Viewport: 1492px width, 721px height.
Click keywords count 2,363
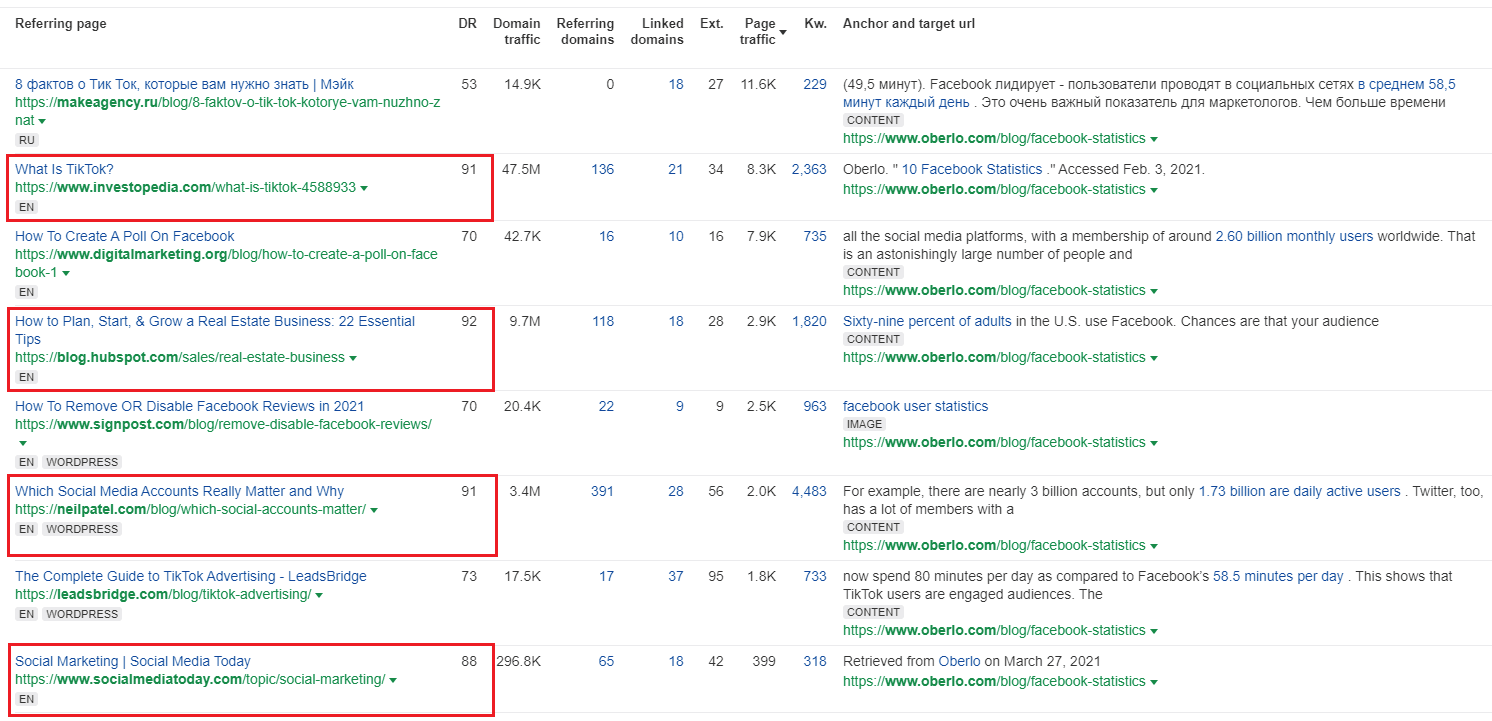tap(809, 169)
